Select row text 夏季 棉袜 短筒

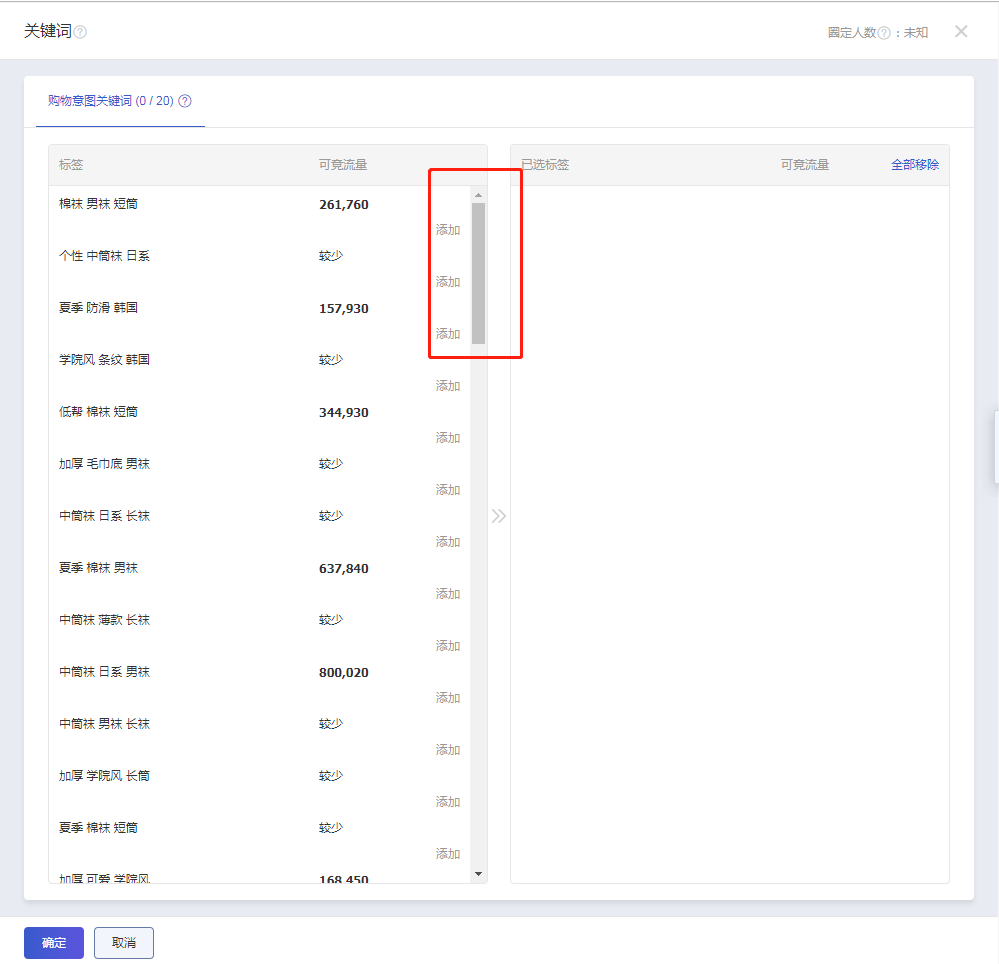98,828
